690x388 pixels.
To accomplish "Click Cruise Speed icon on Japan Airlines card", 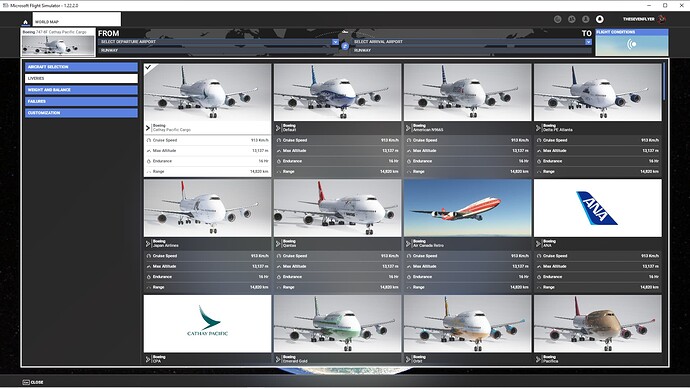I will pyautogui.click(x=149, y=256).
